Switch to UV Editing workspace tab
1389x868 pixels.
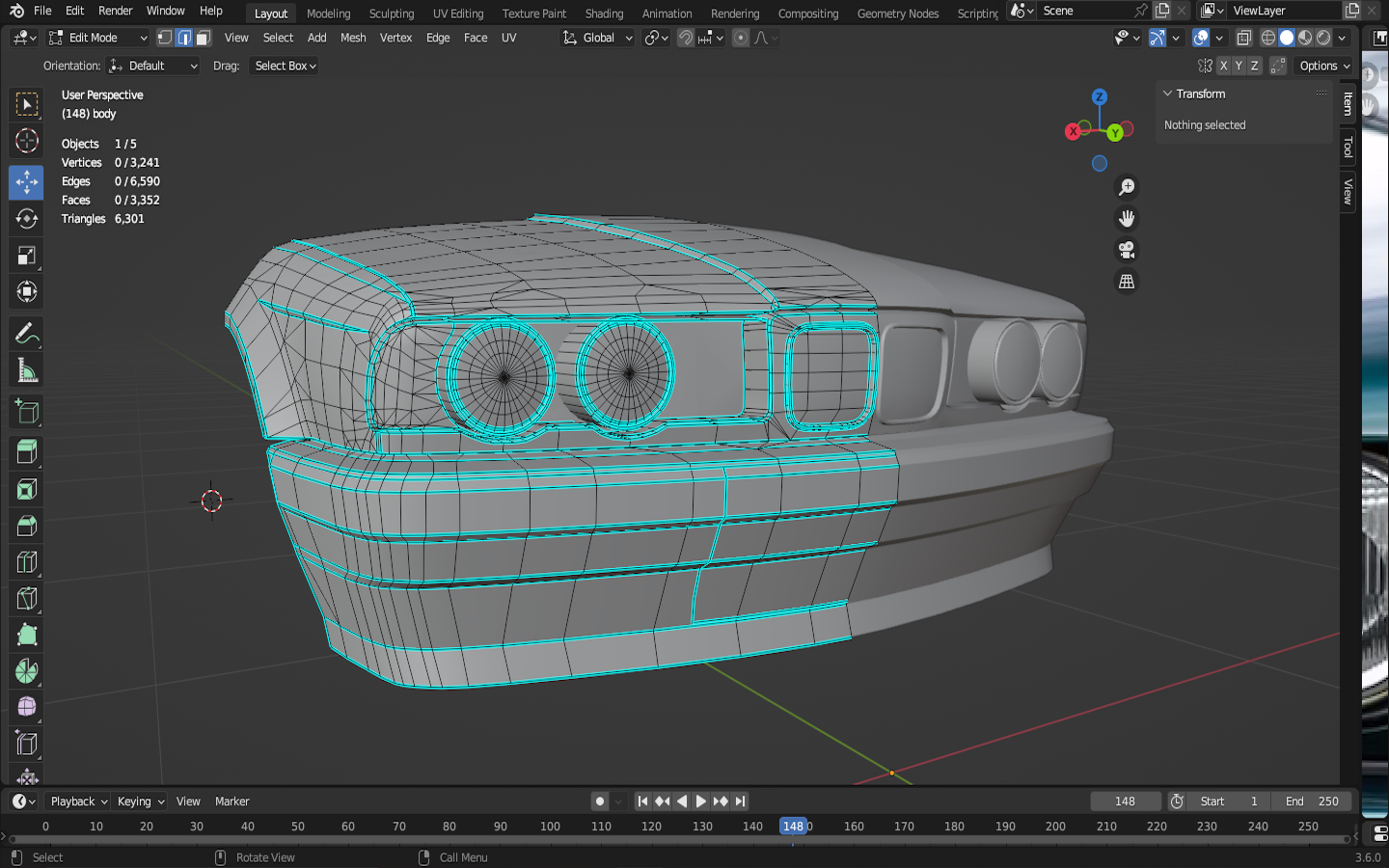pyautogui.click(x=458, y=14)
